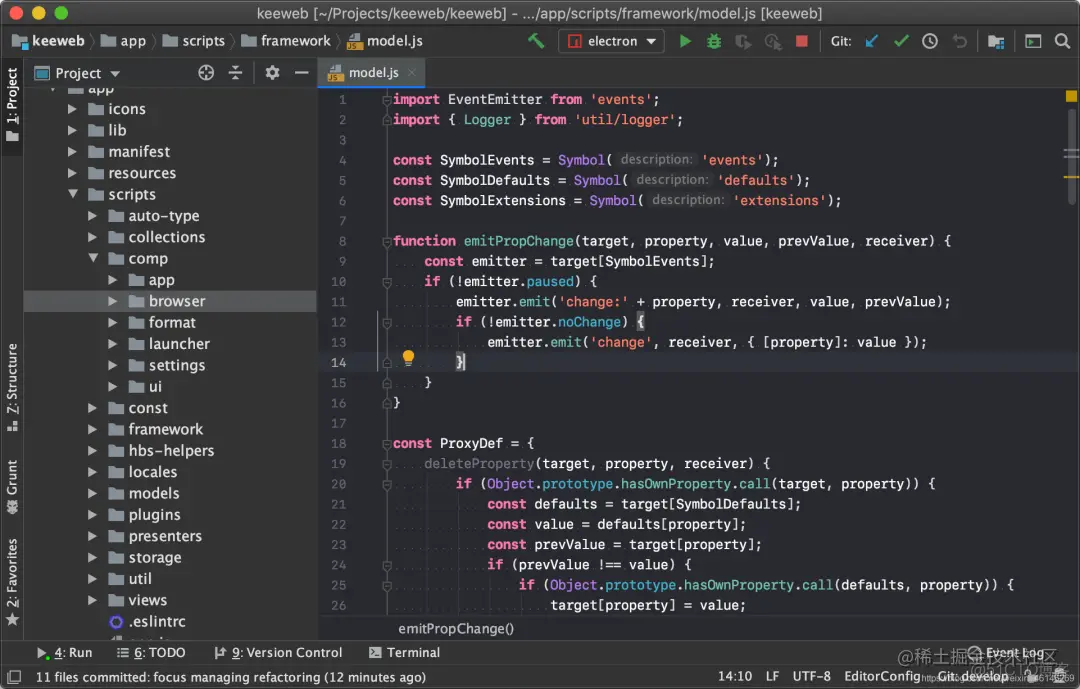
Task: Expand the icons folder
Action: [72, 109]
